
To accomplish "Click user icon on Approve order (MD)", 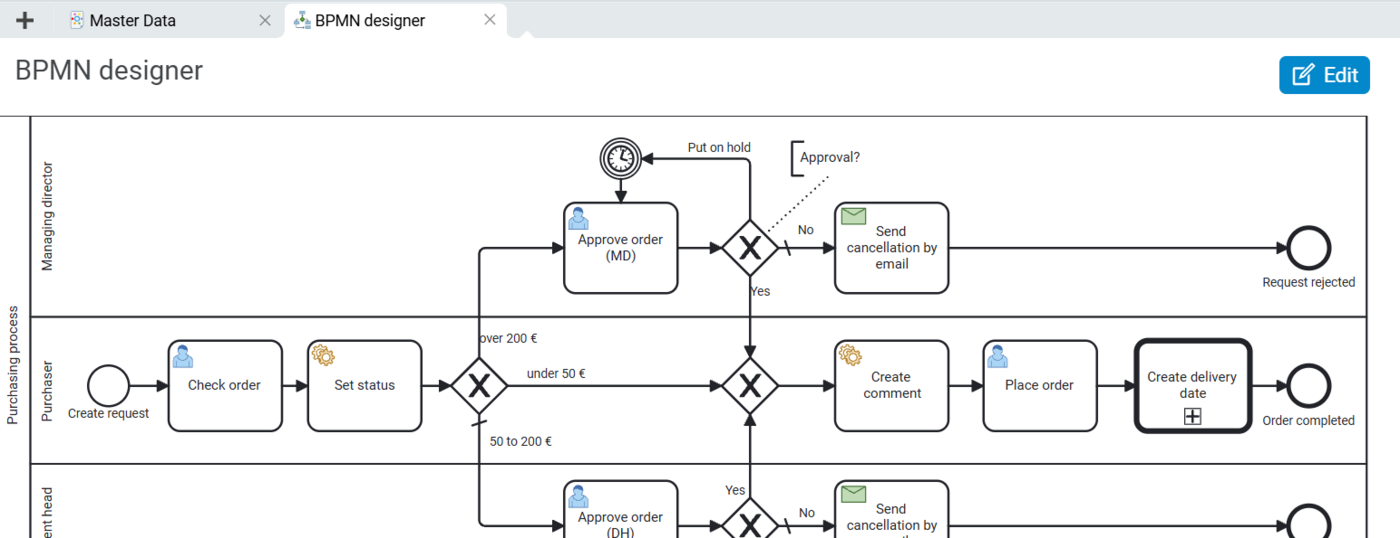I will [578, 218].
